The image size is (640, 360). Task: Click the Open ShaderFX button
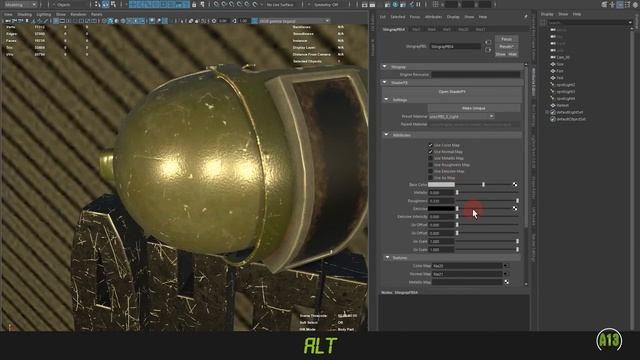pos(452,92)
